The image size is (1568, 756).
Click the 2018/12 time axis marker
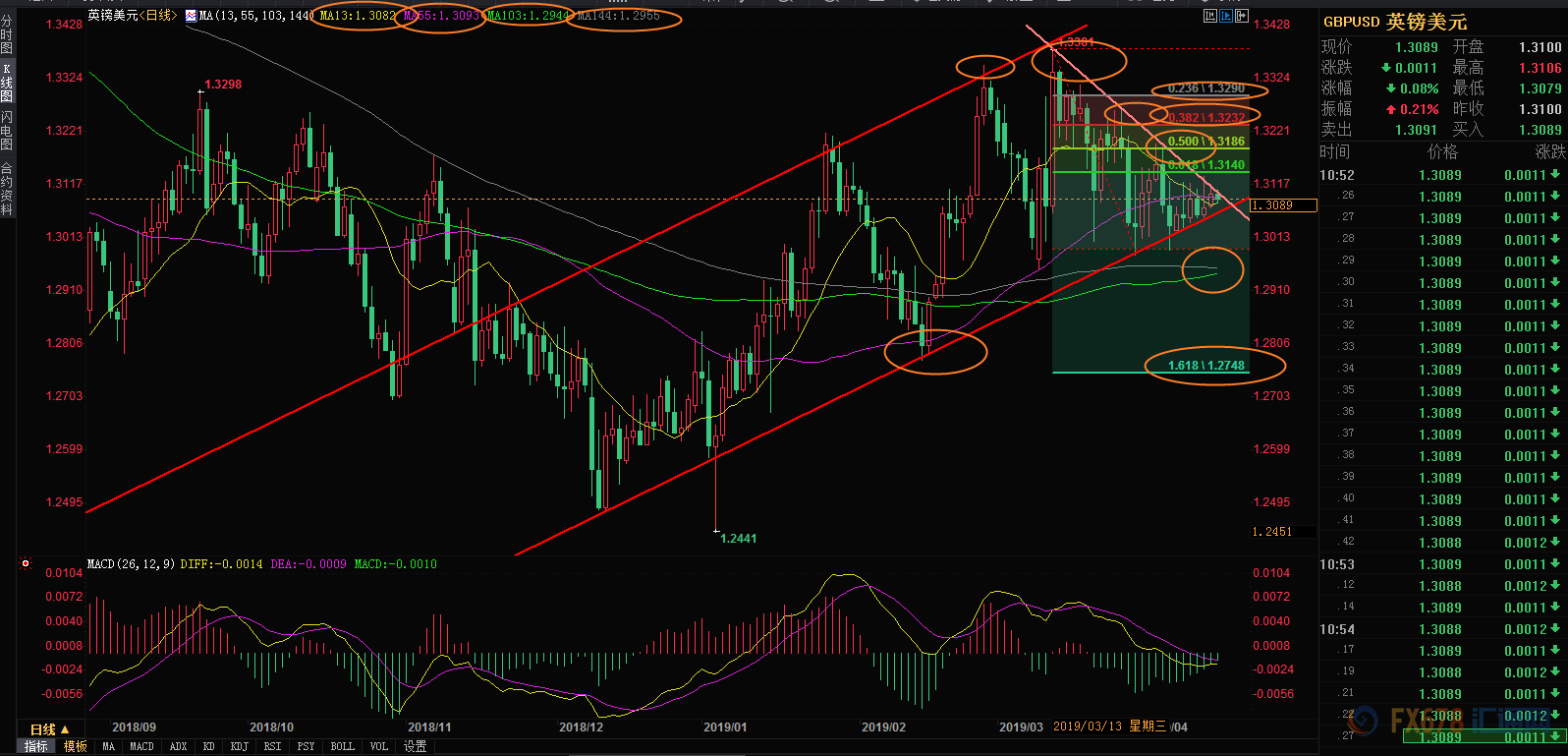pyautogui.click(x=581, y=727)
